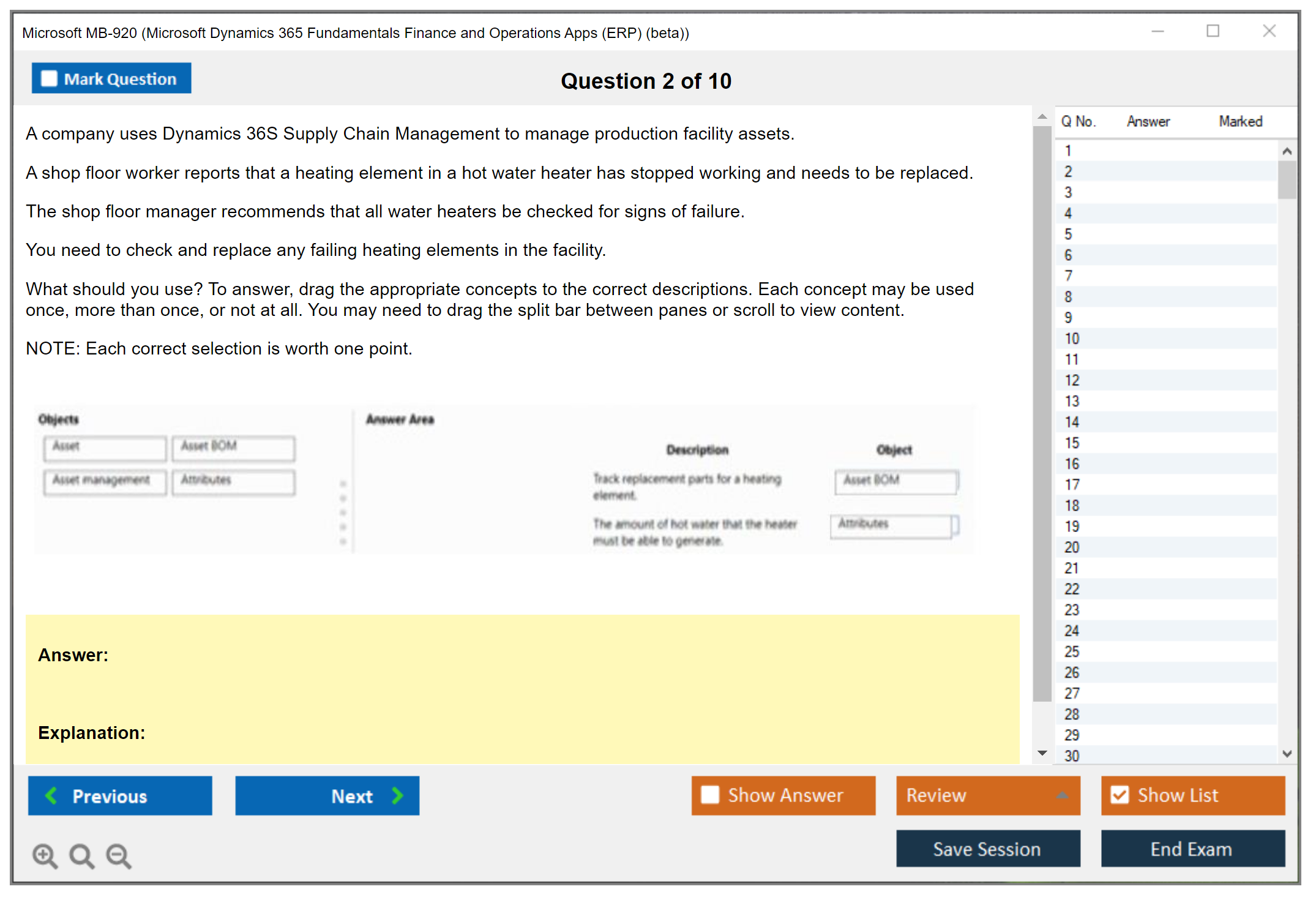Click the zoom out magnifier icon
The height and width of the screenshot is (900, 1316).
click(x=118, y=855)
